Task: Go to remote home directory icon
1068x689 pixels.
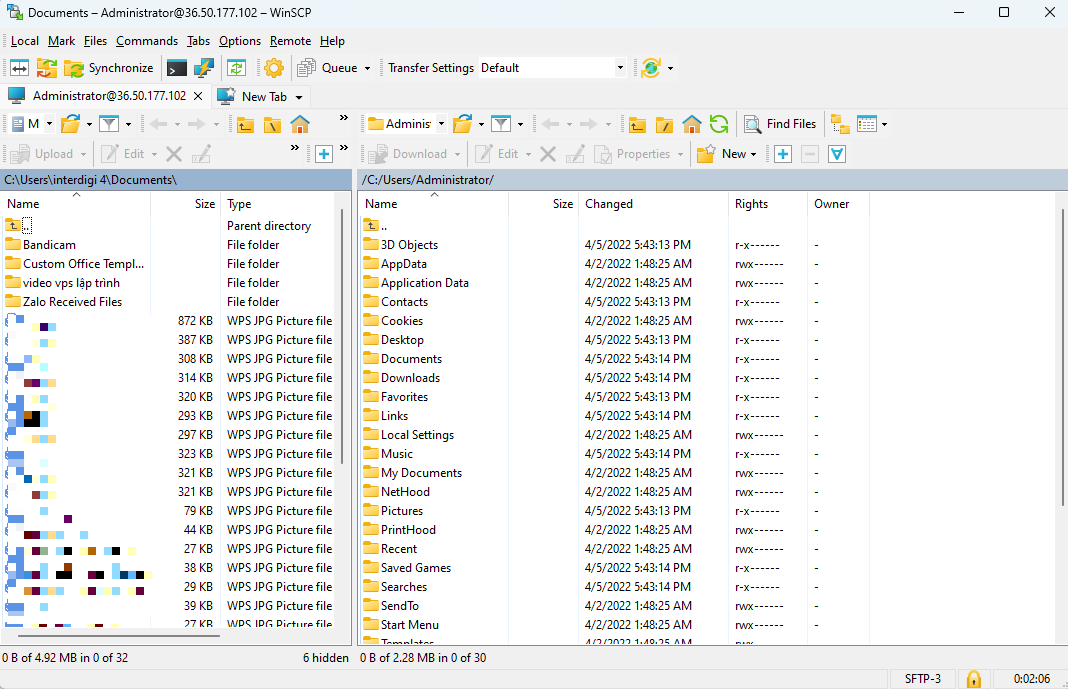Action: 692,125
